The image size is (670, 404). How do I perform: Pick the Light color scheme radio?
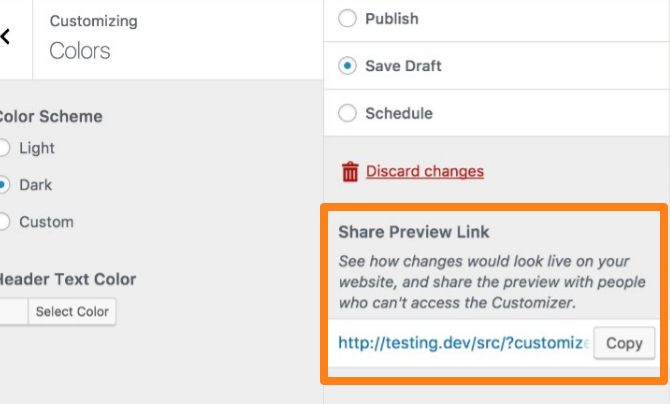coord(3,148)
